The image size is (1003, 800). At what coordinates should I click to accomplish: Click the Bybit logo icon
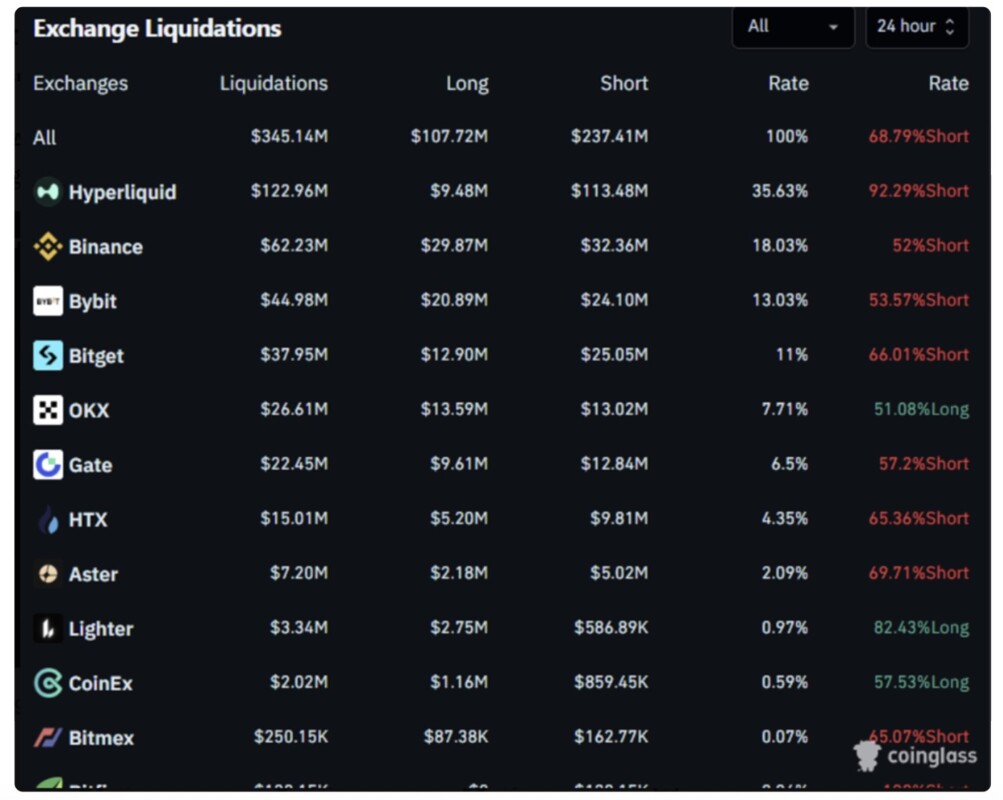(x=47, y=301)
